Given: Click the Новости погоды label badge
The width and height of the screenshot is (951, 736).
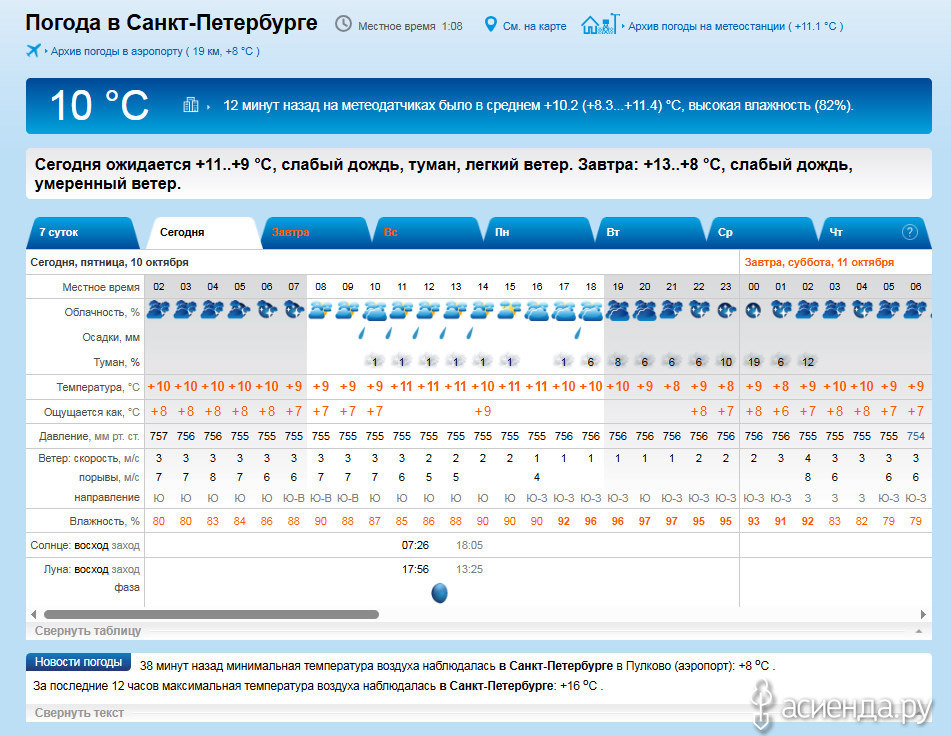Looking at the screenshot, I should coord(79,662).
